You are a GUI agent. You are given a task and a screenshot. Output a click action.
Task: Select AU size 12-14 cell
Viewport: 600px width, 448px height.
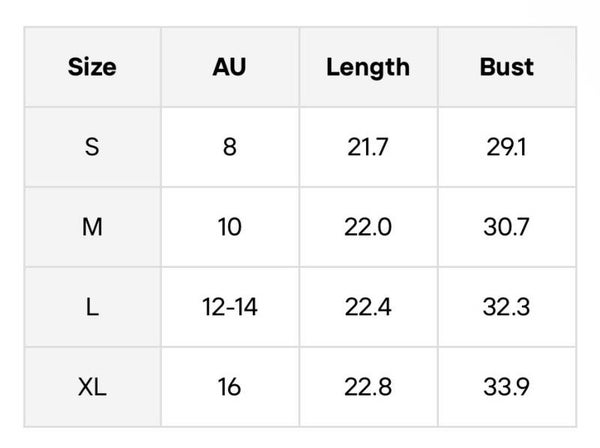(x=229, y=307)
